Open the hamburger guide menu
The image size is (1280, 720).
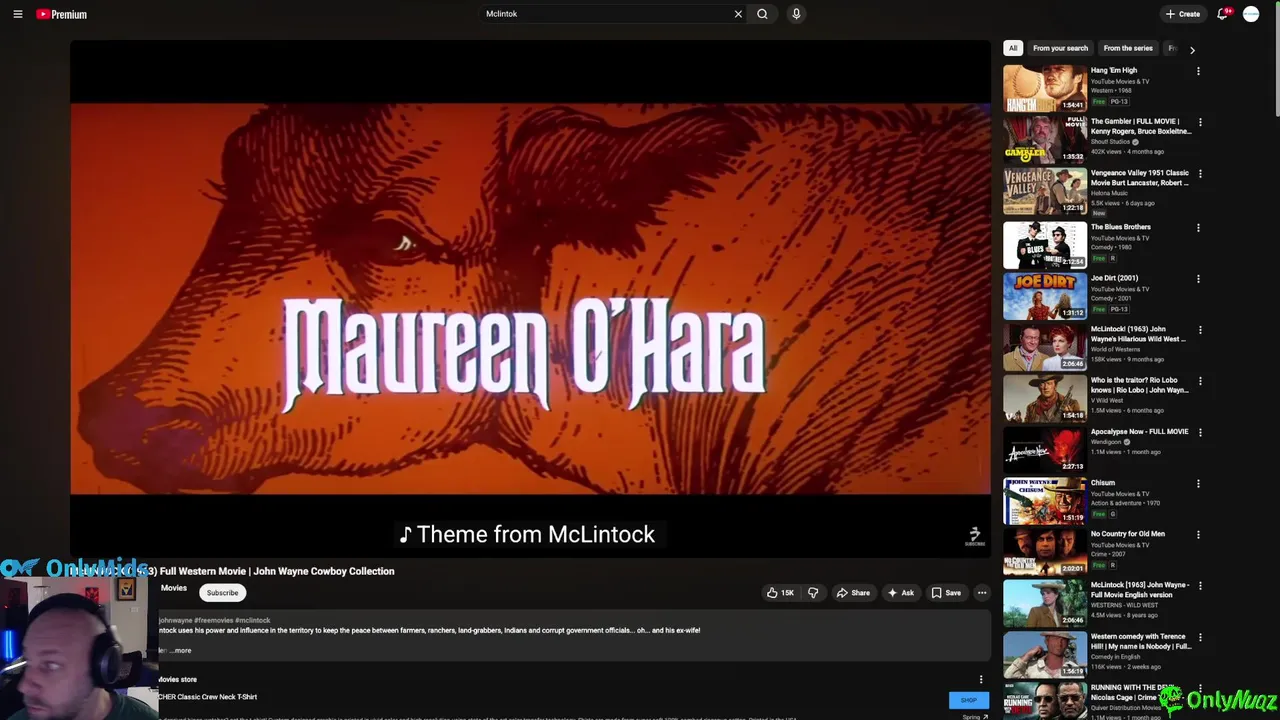click(x=18, y=14)
